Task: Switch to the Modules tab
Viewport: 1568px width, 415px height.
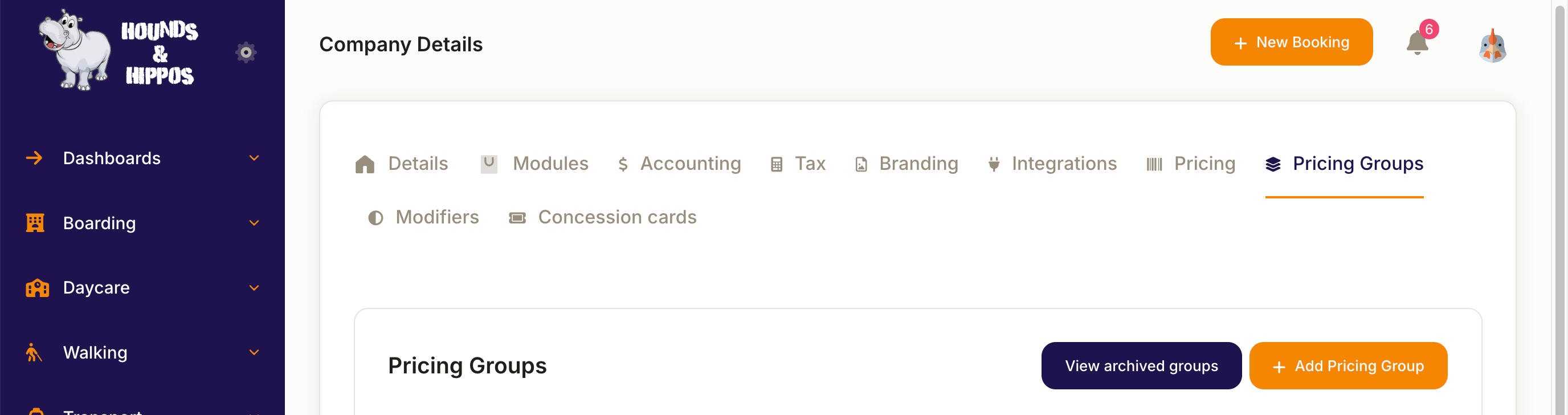Action: tap(534, 164)
